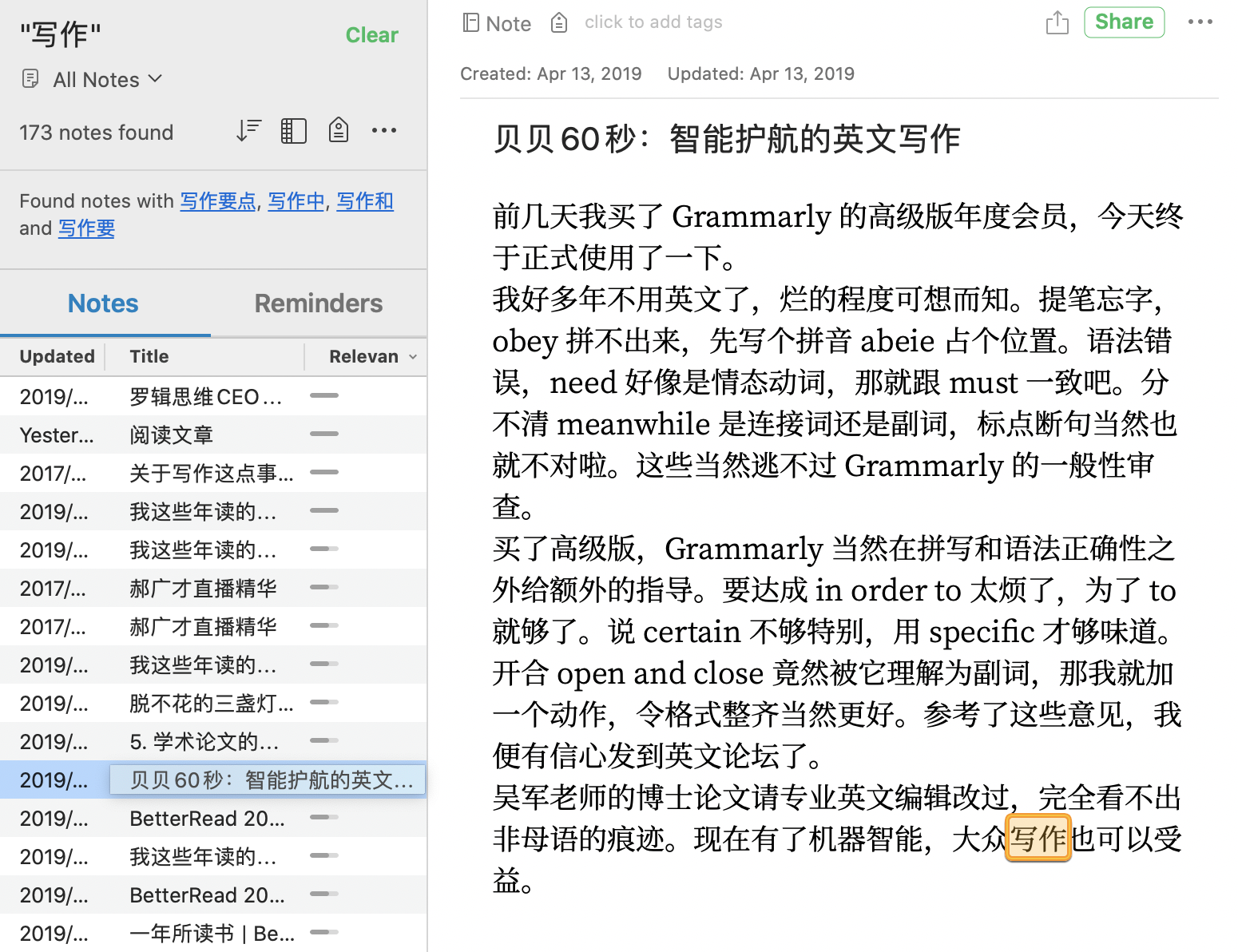The height and width of the screenshot is (952, 1238).
Task: Open sort options icon
Action: 248,130
